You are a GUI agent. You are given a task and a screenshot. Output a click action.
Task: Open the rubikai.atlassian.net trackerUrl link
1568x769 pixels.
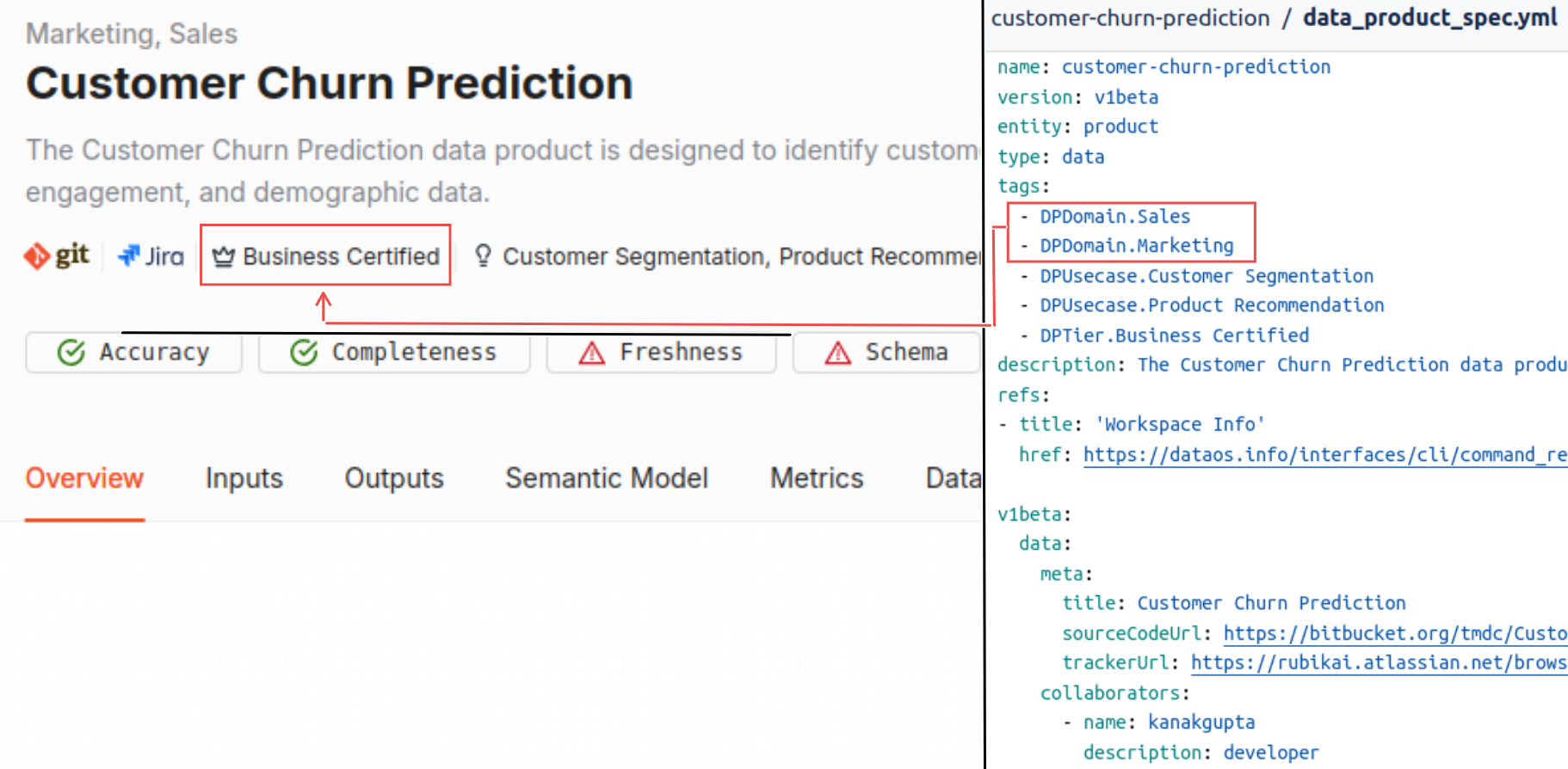[x=1379, y=662]
